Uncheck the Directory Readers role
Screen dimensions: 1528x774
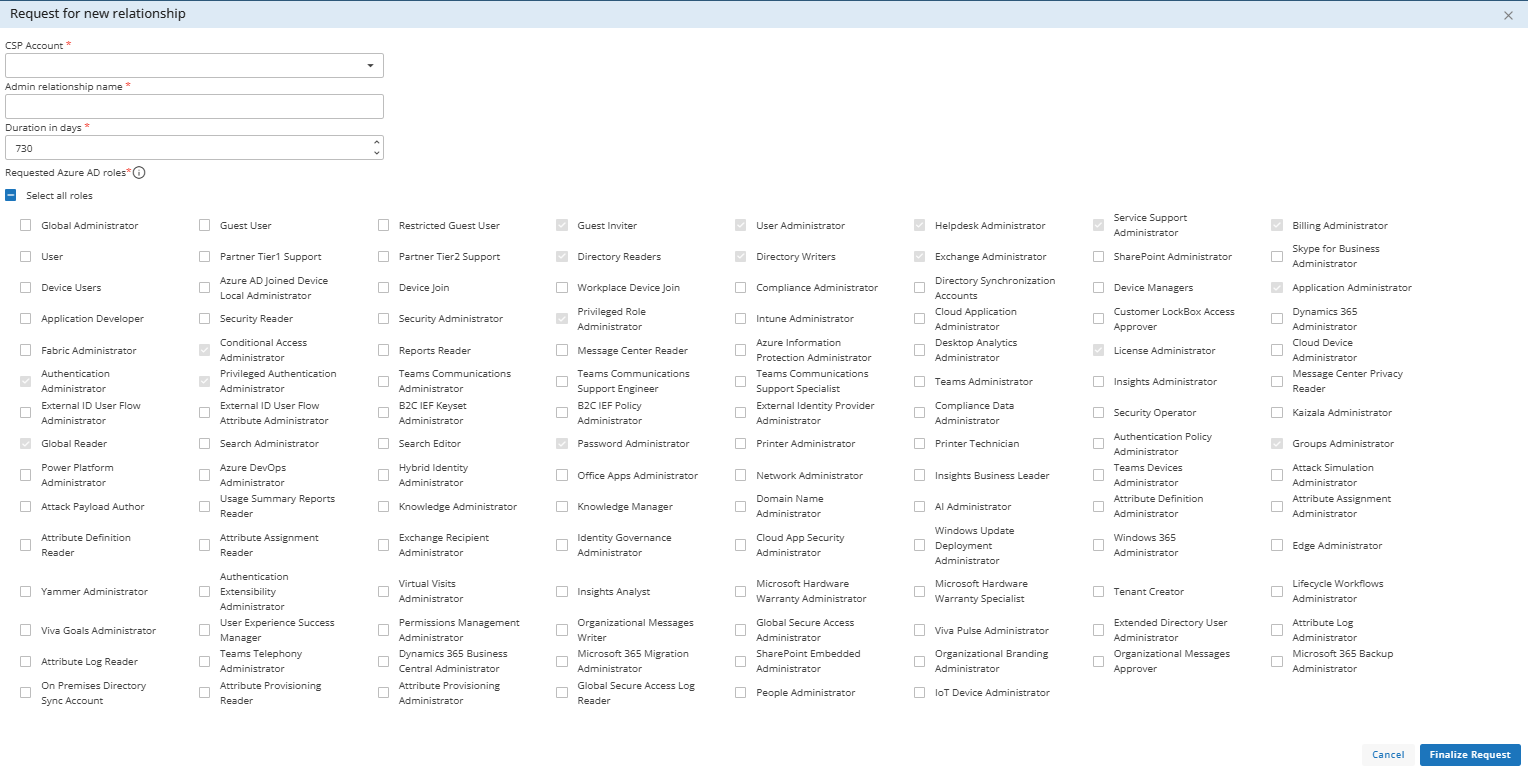tap(562, 256)
